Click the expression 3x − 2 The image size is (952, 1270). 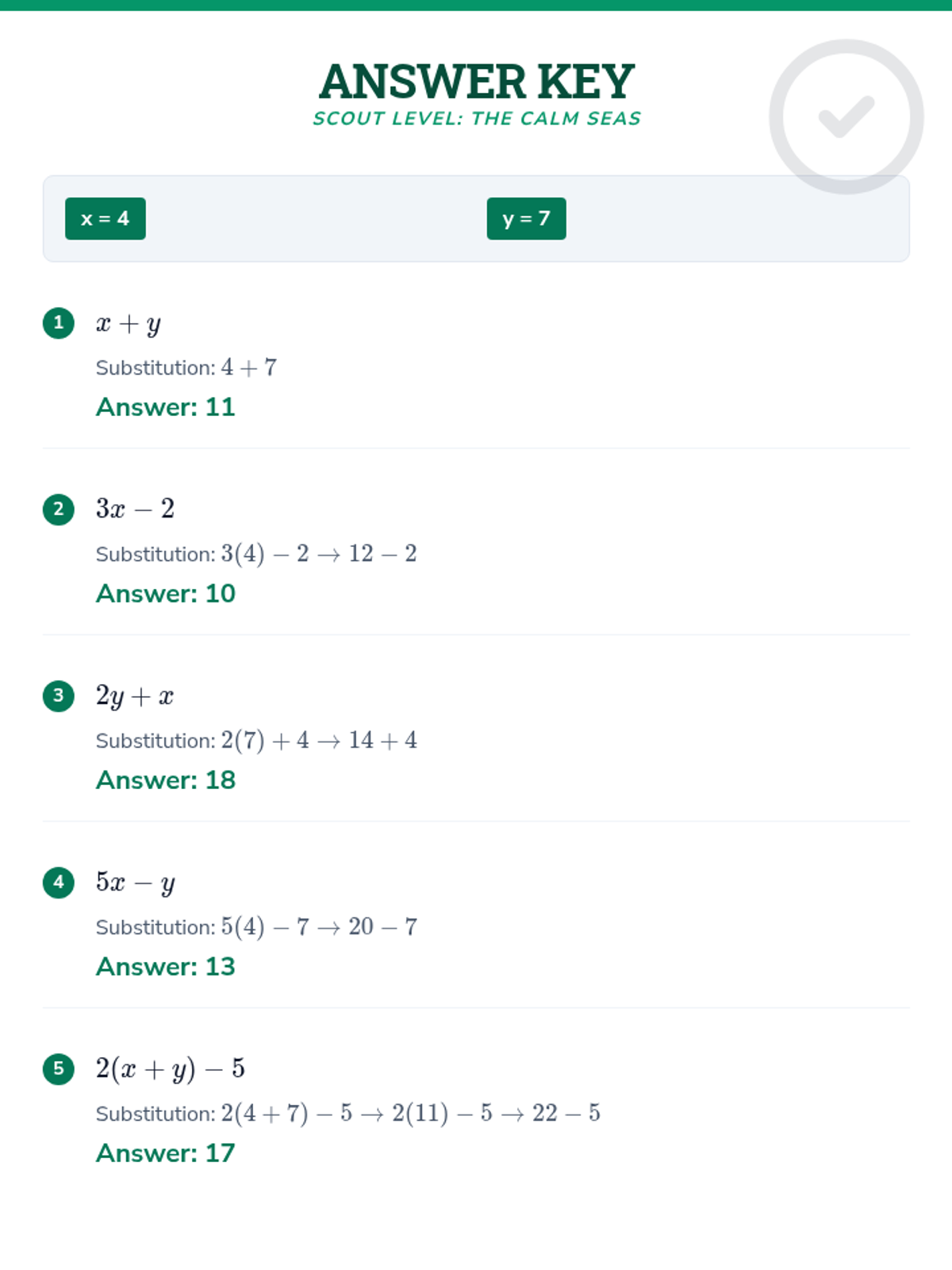tap(135, 509)
